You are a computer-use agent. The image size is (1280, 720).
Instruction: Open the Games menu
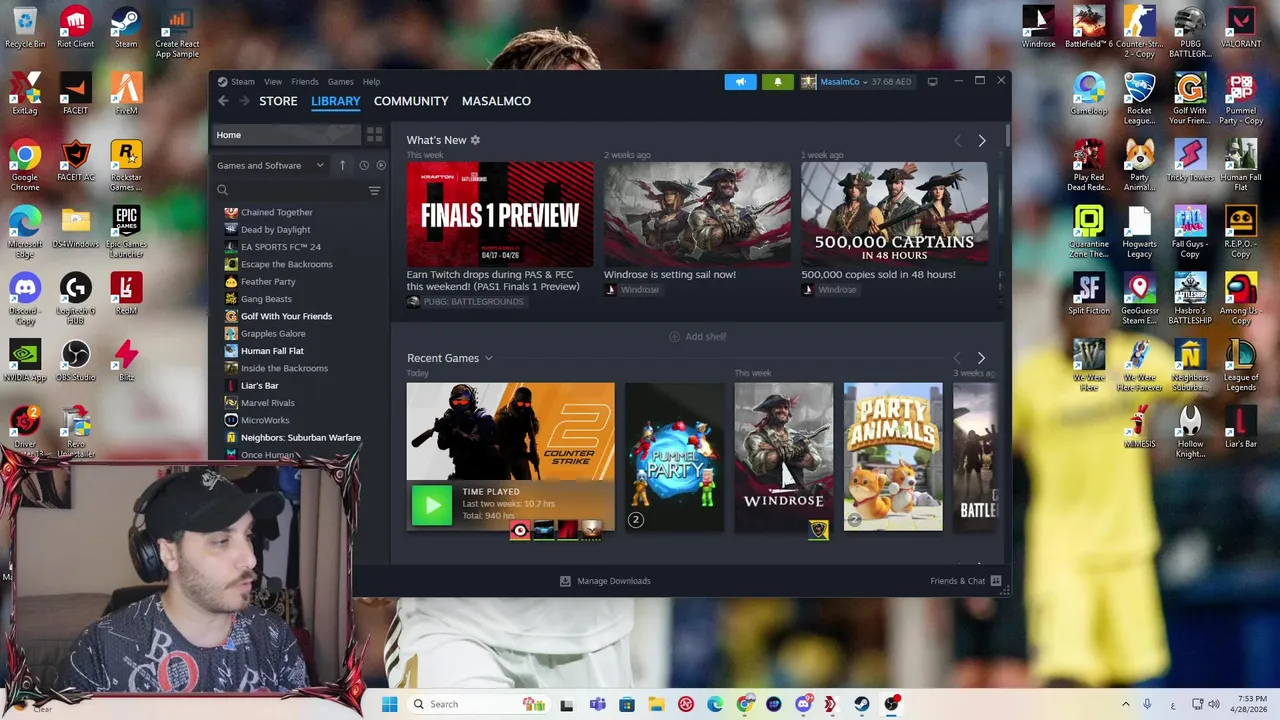coord(341,82)
